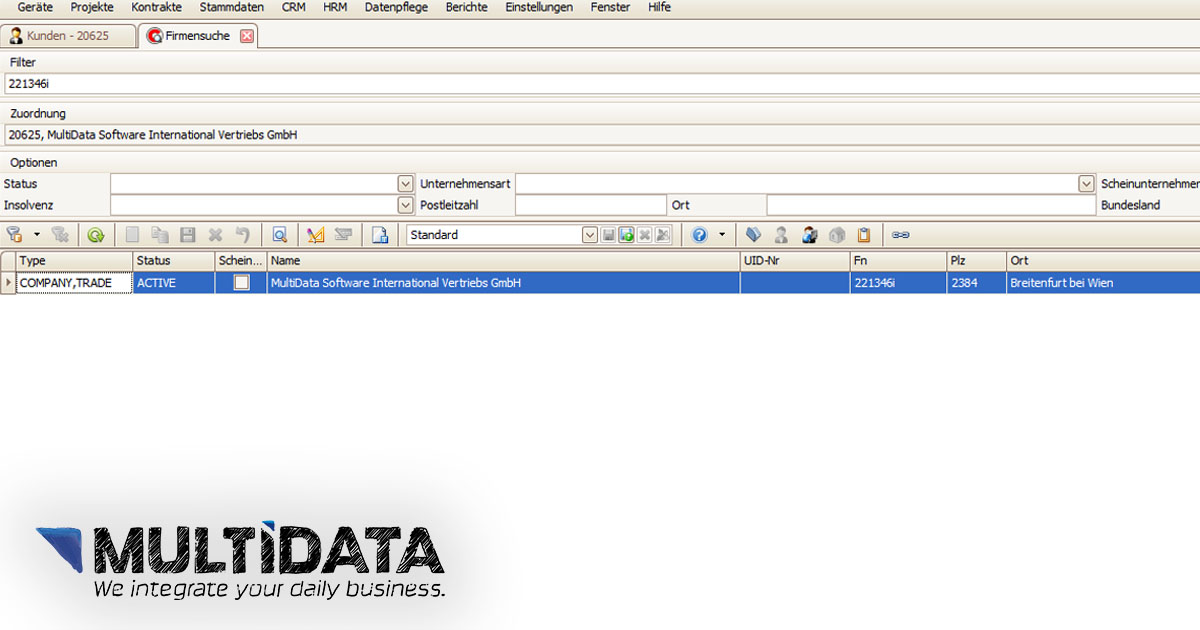Viewport: 1200px width, 630px height.
Task: Click the Postleitzahl input field
Action: point(590,205)
